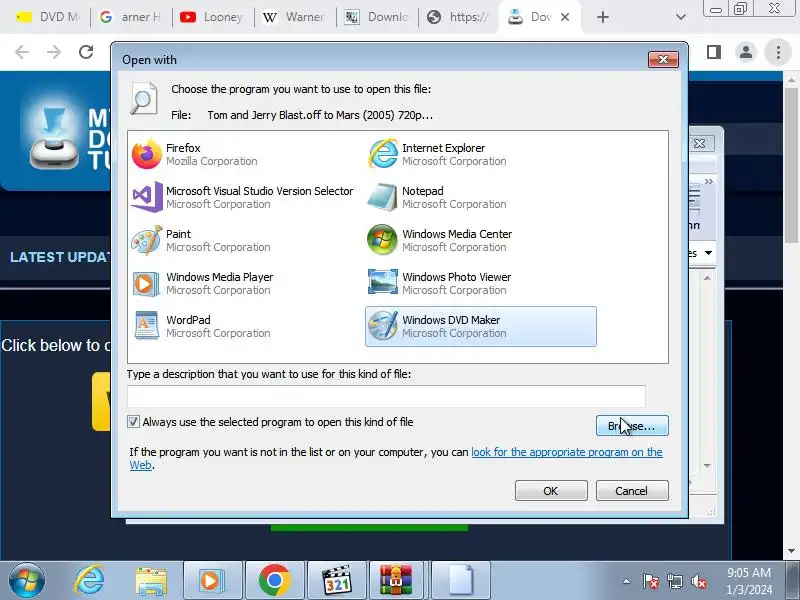This screenshot has width=800, height=600.
Task: Select the WordPad program icon
Action: pos(147,326)
